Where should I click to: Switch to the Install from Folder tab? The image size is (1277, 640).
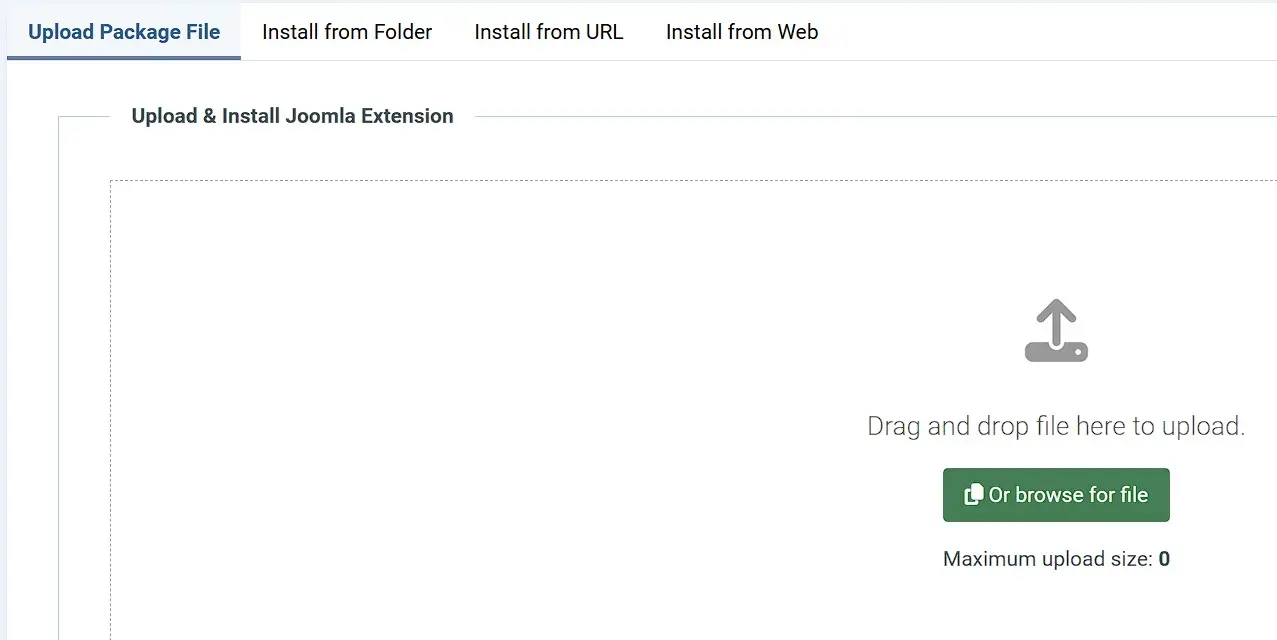point(346,31)
